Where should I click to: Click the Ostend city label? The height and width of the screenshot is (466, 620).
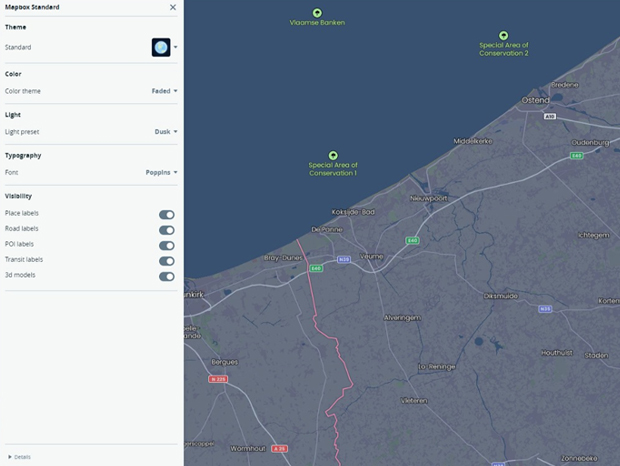(x=535, y=100)
